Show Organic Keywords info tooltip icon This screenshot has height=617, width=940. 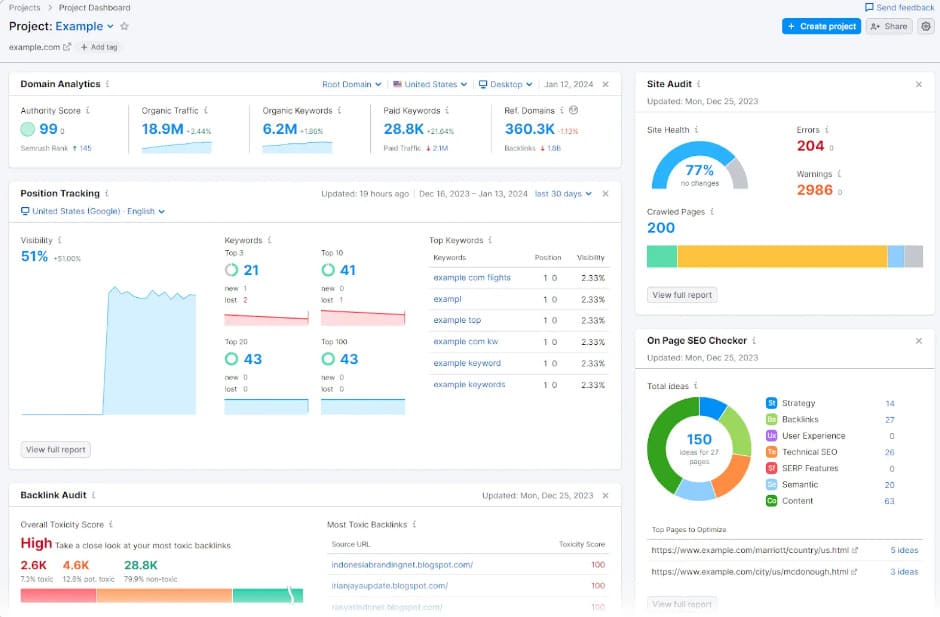coord(339,110)
